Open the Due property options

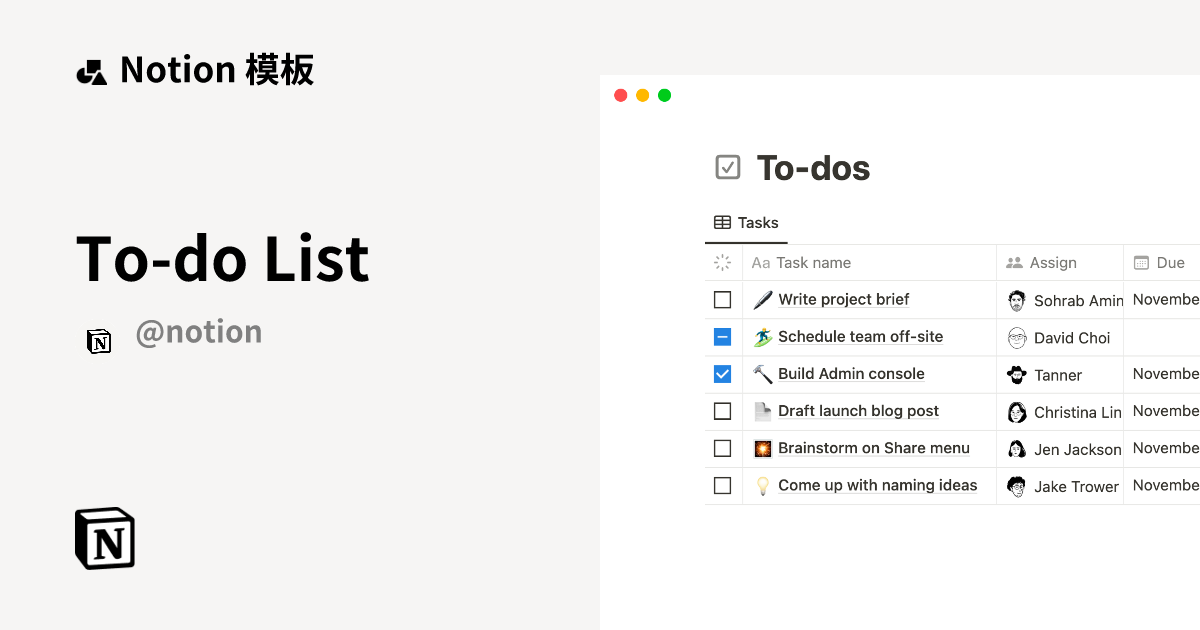tap(1170, 262)
